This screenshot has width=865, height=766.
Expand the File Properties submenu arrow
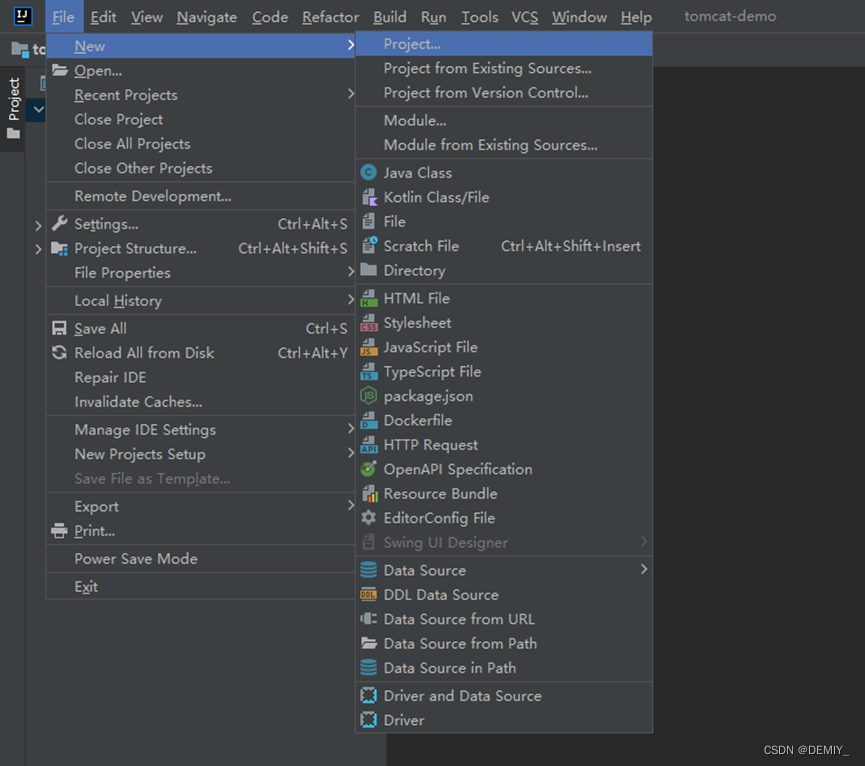tap(351, 272)
